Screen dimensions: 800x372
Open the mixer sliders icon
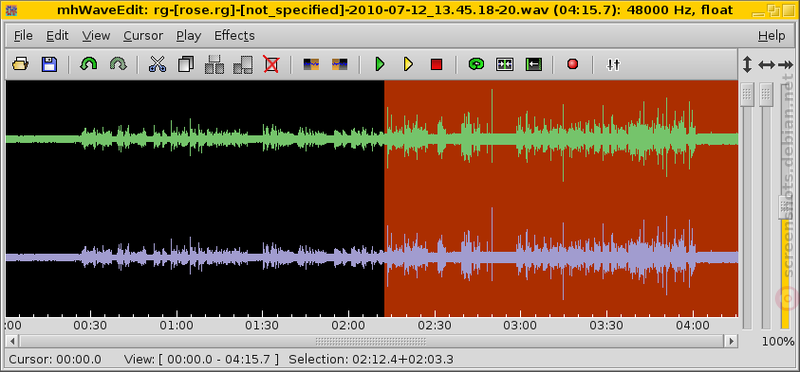(613, 64)
